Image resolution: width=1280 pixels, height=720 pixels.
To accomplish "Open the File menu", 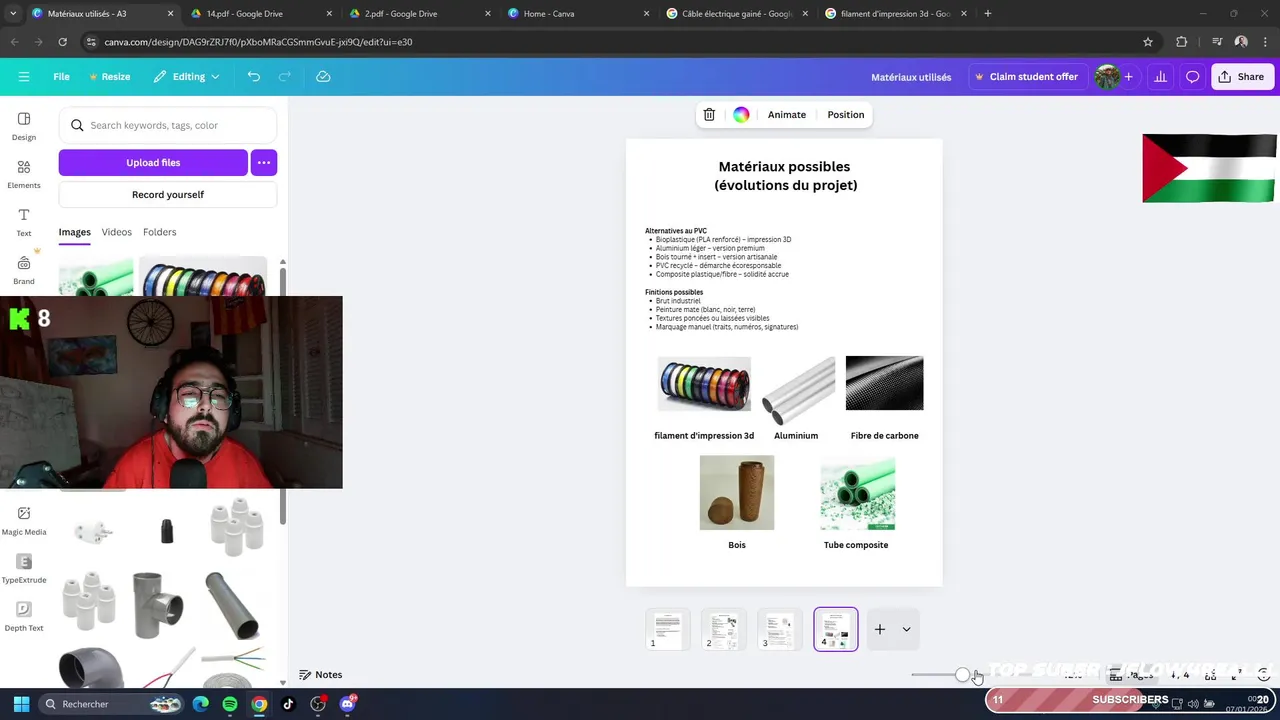I will 61,77.
